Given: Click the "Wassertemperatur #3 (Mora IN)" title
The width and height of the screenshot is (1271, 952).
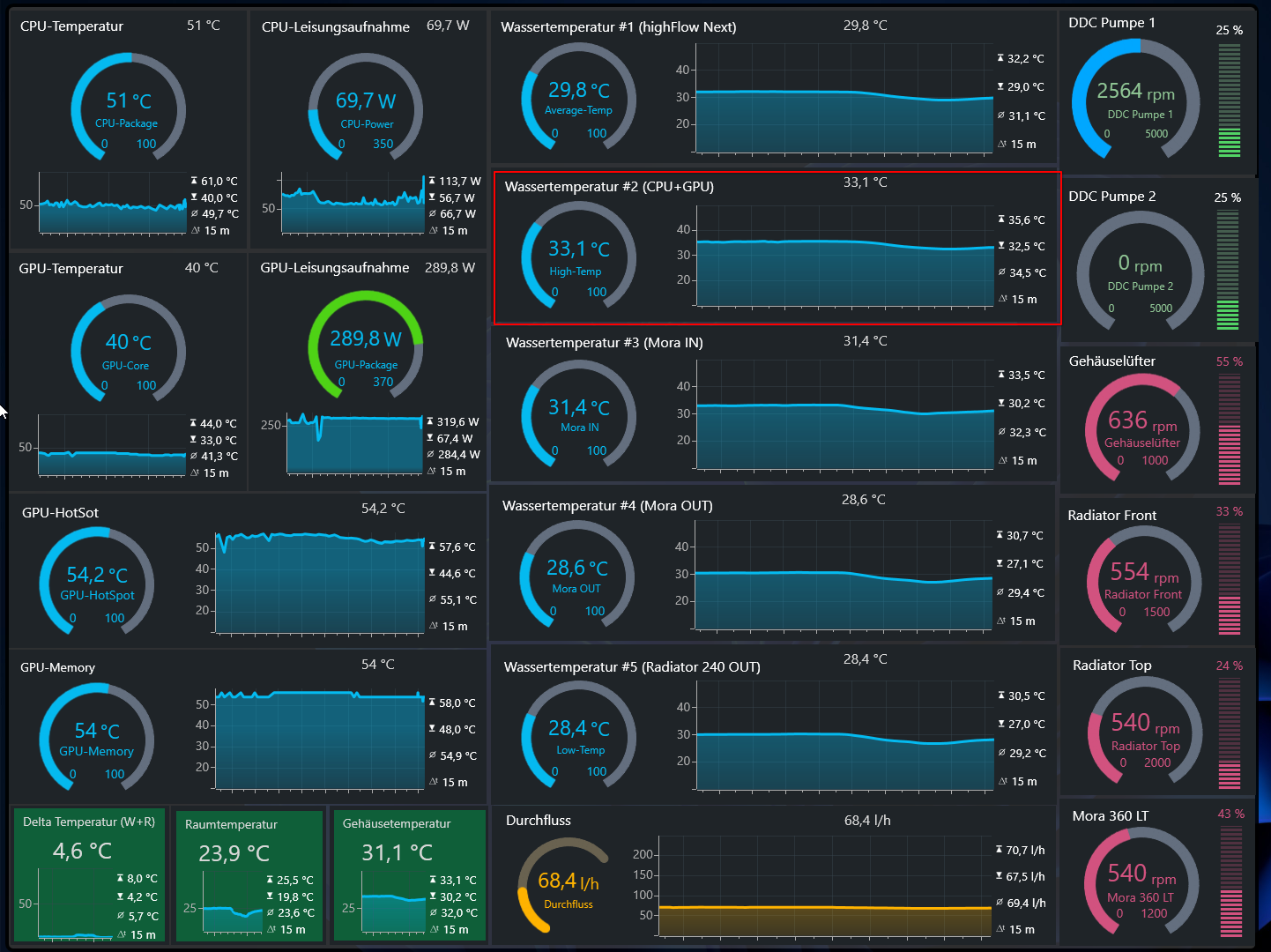Looking at the screenshot, I should (605, 343).
